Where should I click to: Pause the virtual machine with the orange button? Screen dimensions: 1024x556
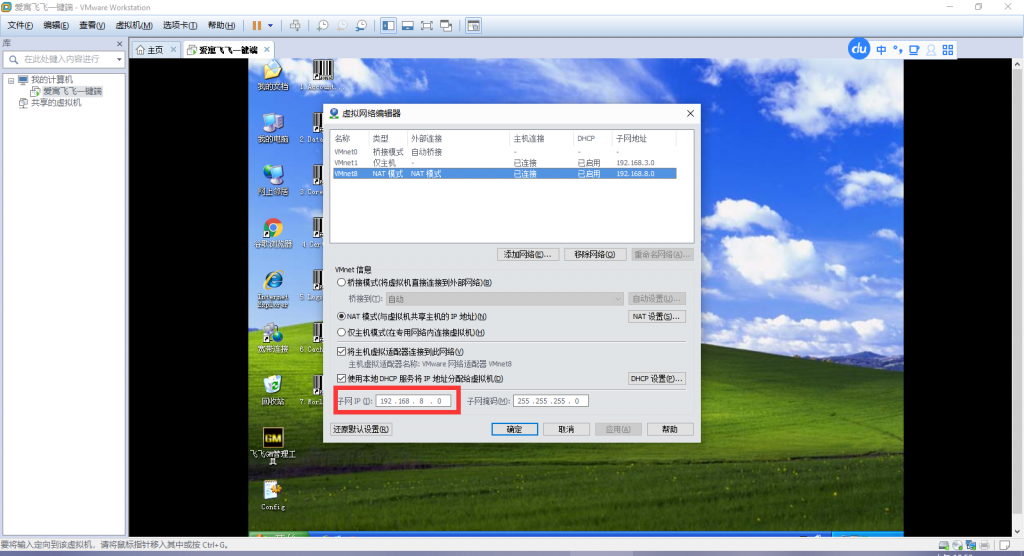pos(257,25)
